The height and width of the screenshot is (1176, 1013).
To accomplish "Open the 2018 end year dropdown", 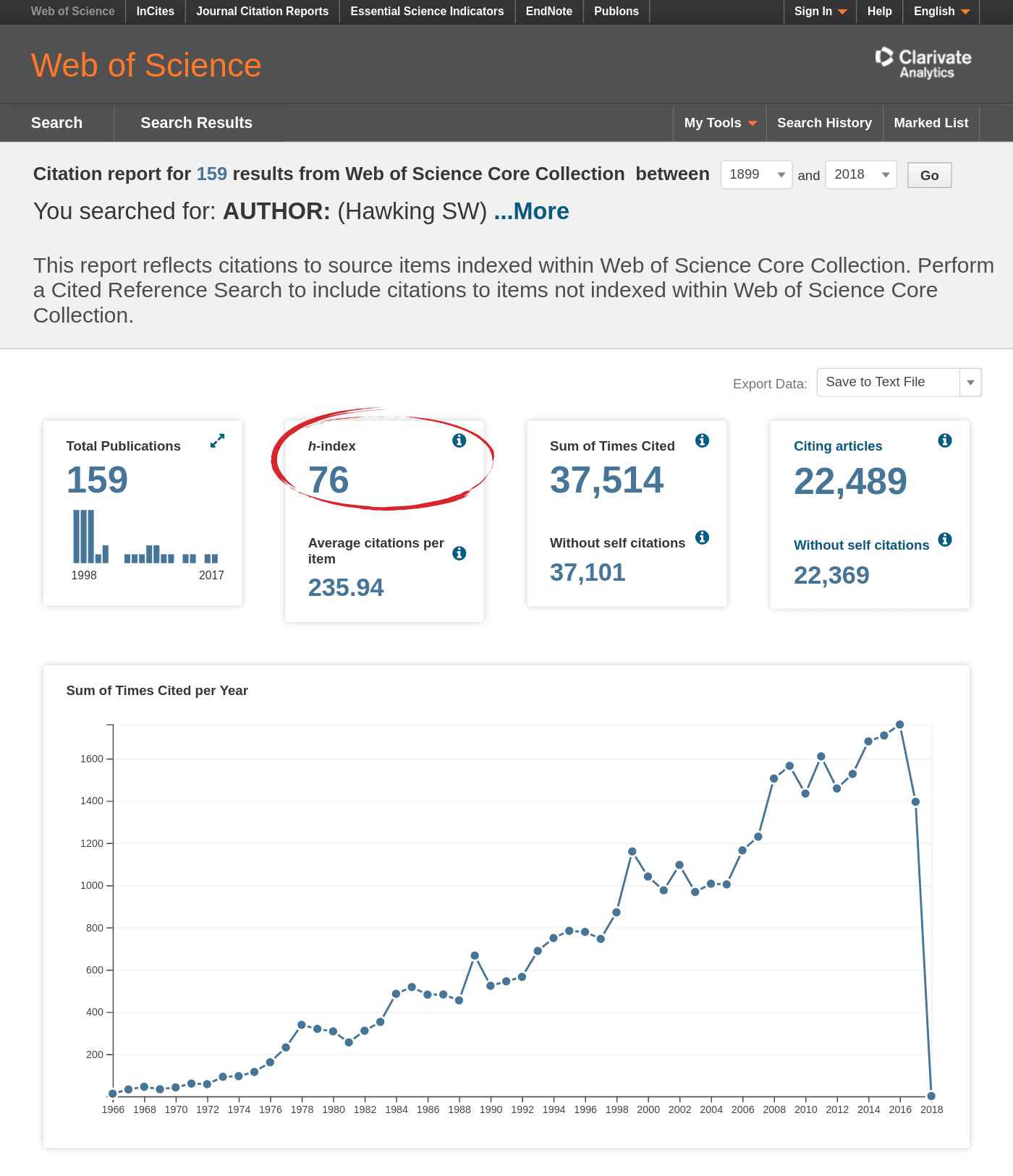I will [861, 174].
